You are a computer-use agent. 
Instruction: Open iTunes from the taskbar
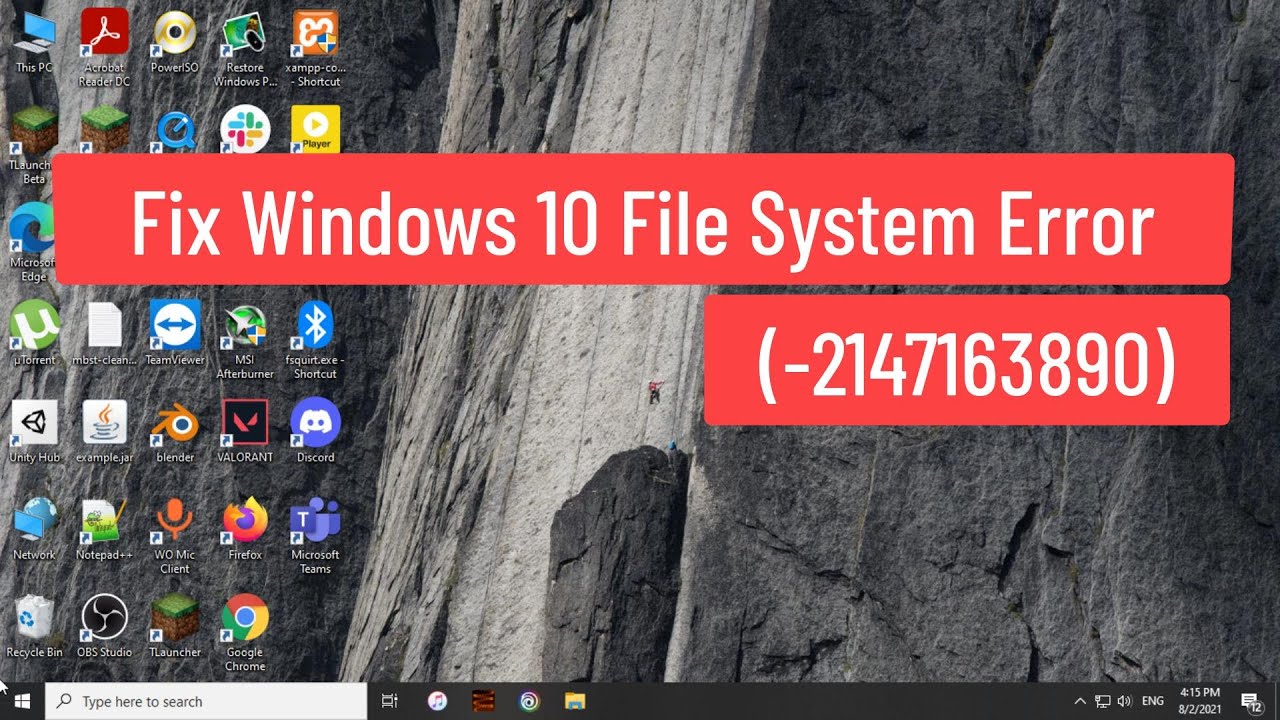tap(437, 702)
